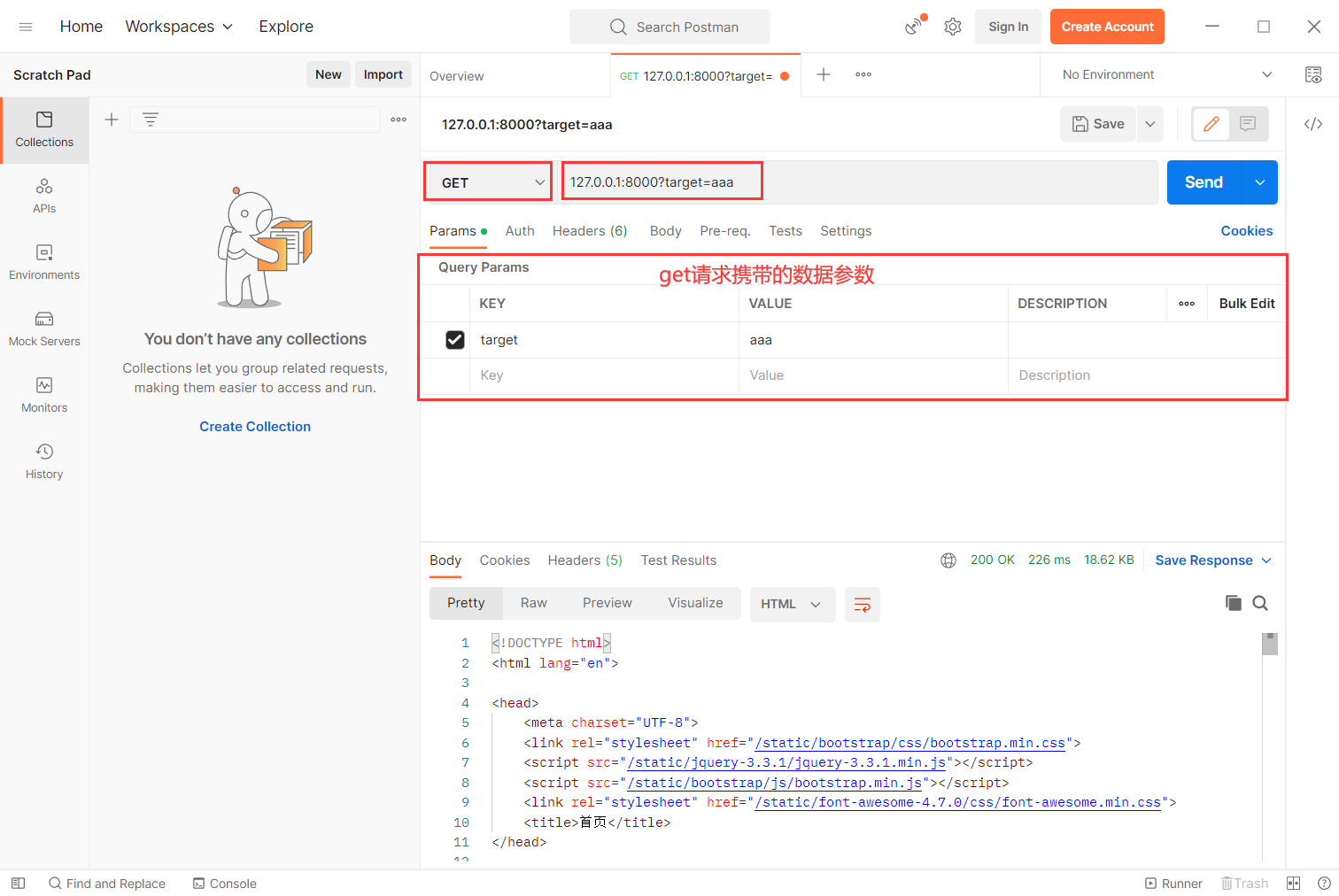Expand the Save Response dropdown

[1213, 560]
